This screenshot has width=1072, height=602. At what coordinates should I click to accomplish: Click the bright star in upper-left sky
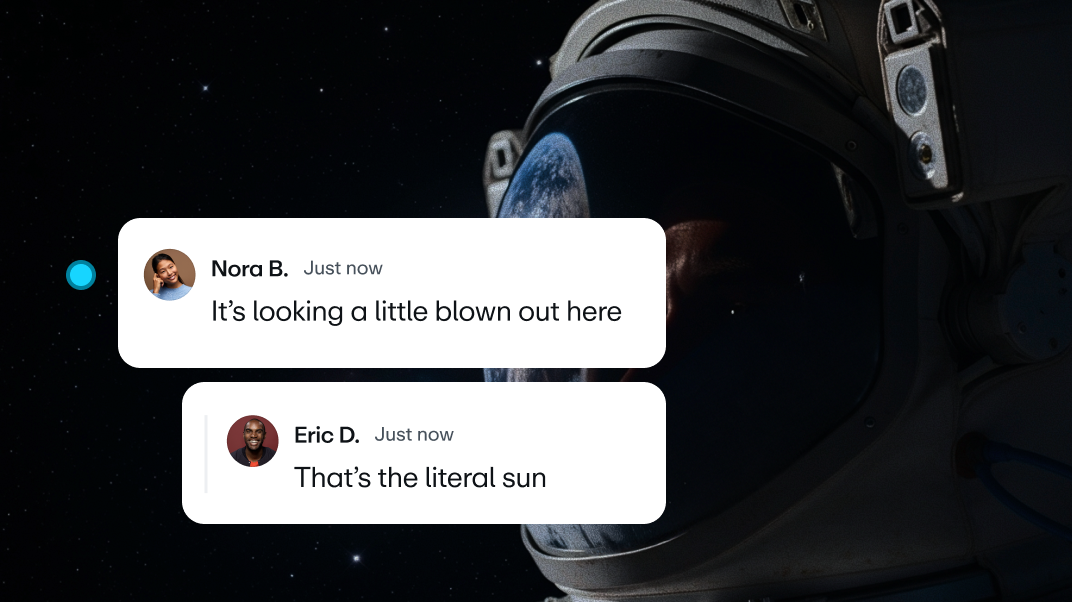click(205, 87)
